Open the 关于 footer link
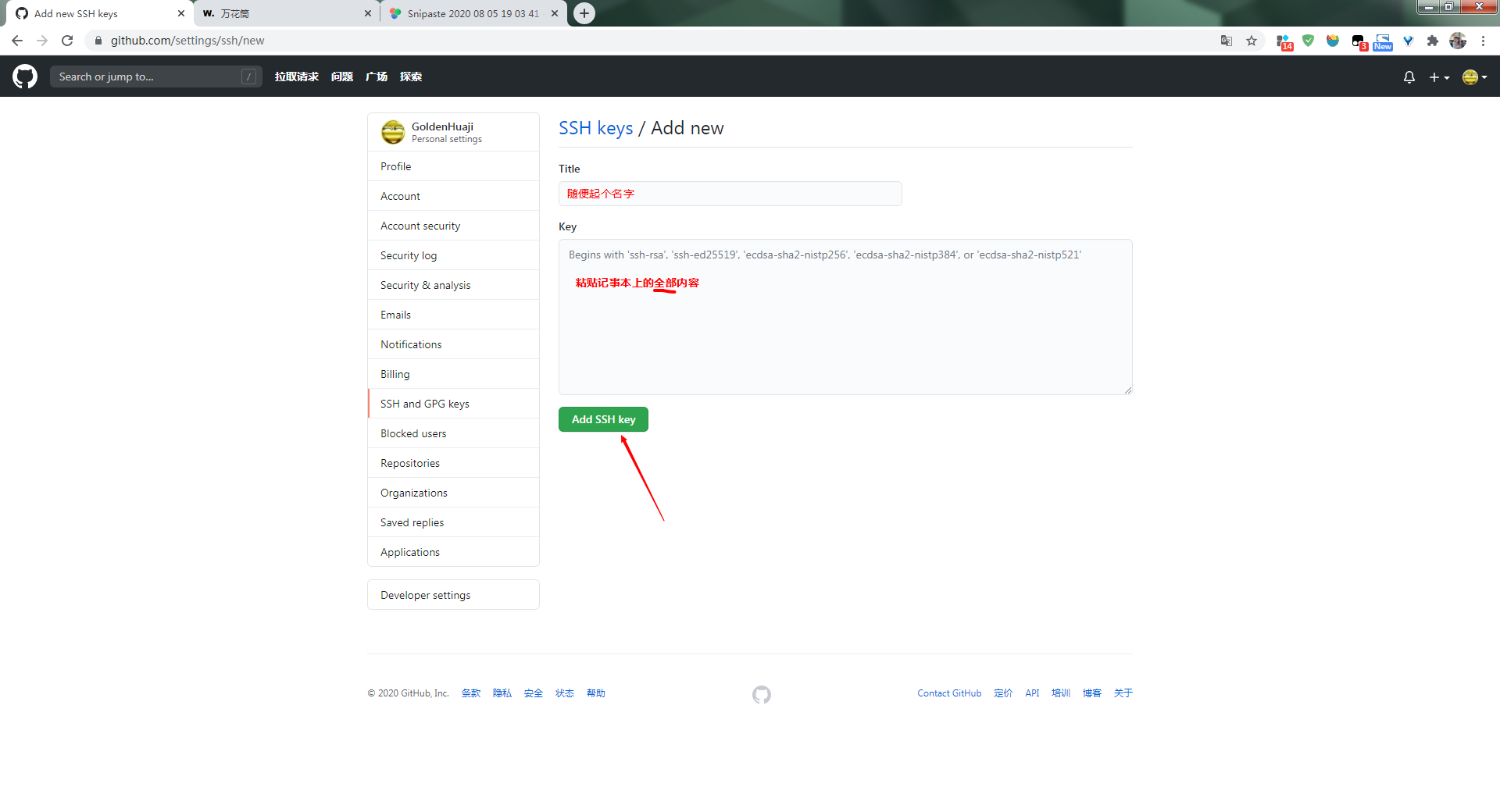 point(1123,693)
